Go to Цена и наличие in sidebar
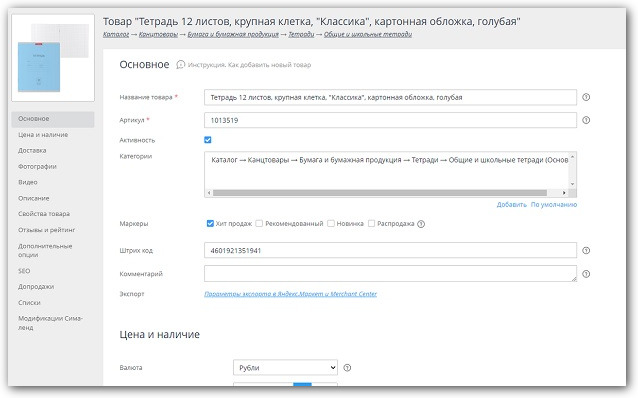638x398 pixels. click(x=43, y=135)
